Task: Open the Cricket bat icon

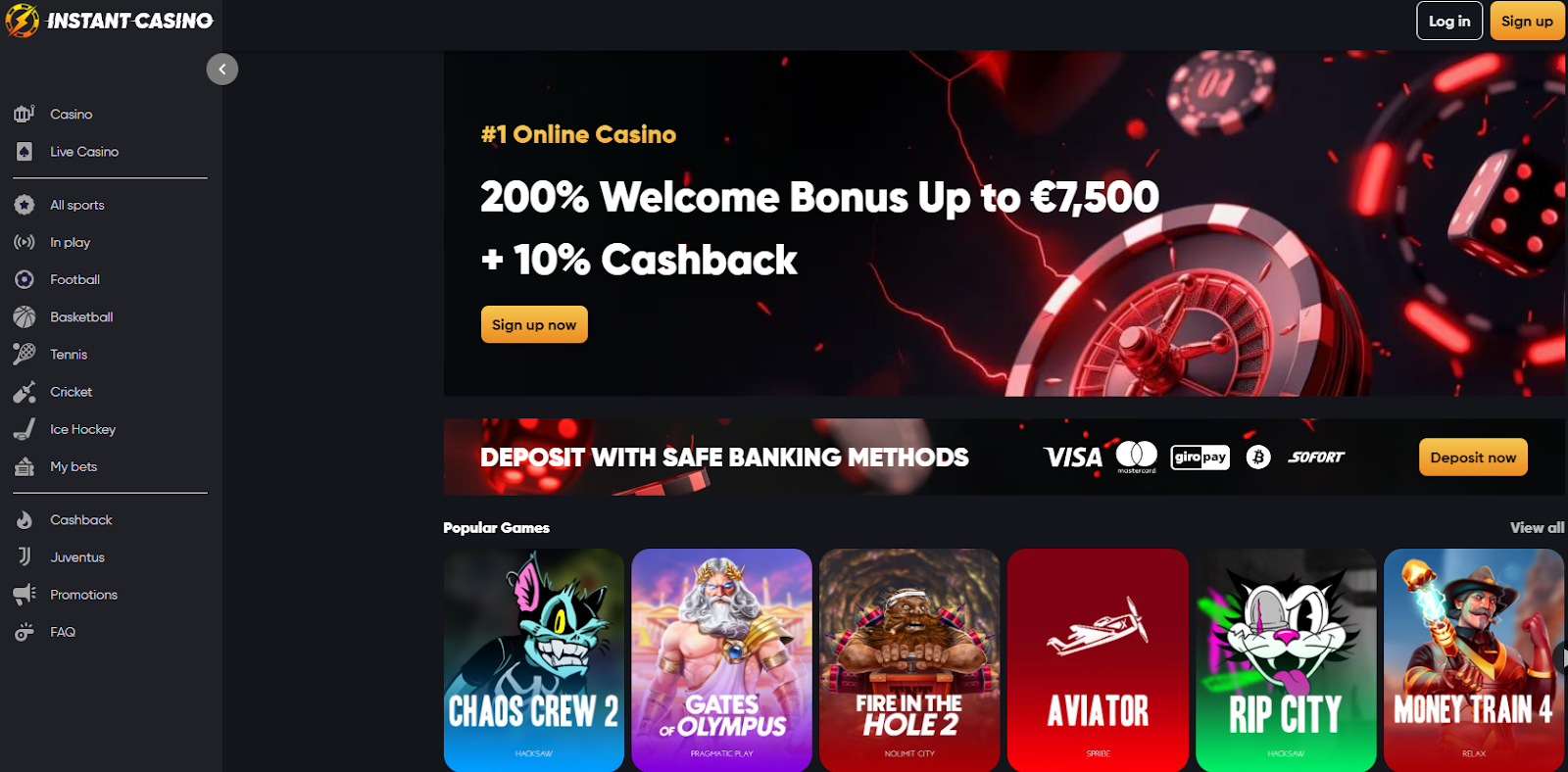Action: click(24, 392)
